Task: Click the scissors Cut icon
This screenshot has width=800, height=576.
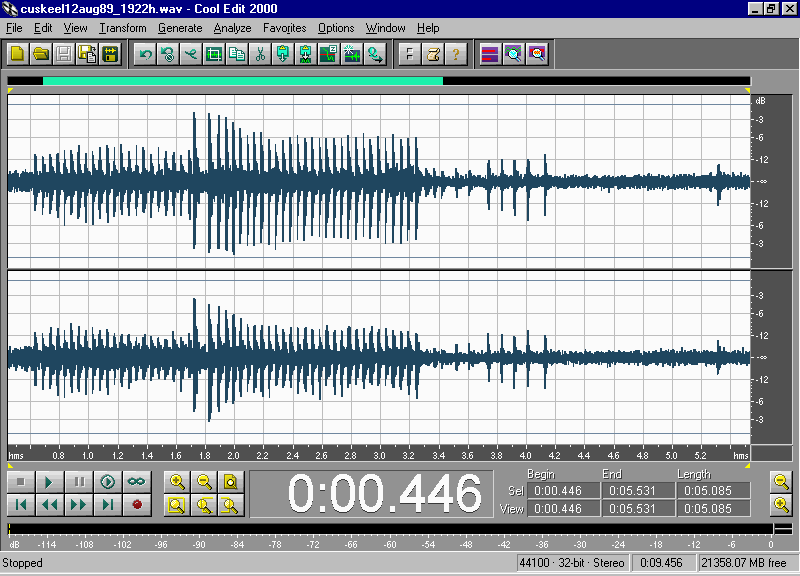Action: pyautogui.click(x=260, y=54)
